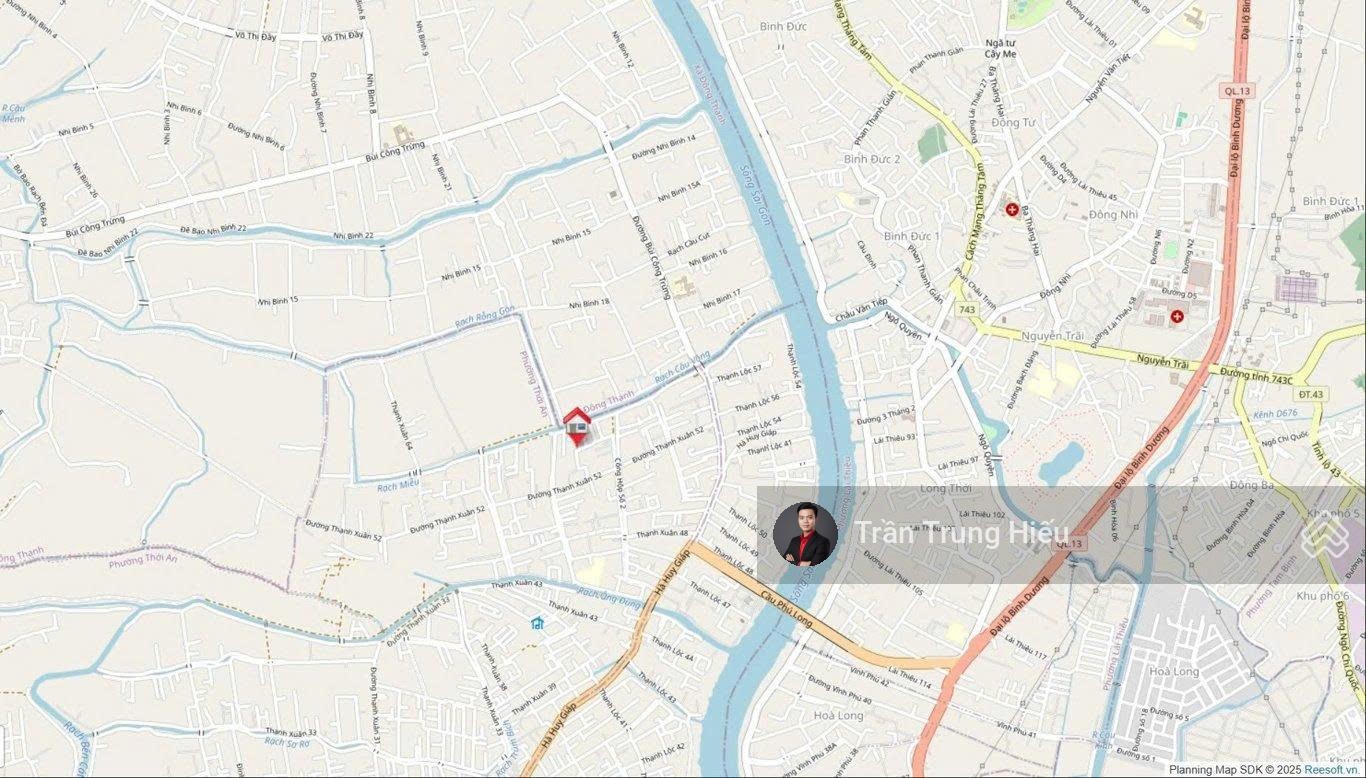Click the ĐT.43 route shield
Screen dimensions: 1366x778
1313,394
